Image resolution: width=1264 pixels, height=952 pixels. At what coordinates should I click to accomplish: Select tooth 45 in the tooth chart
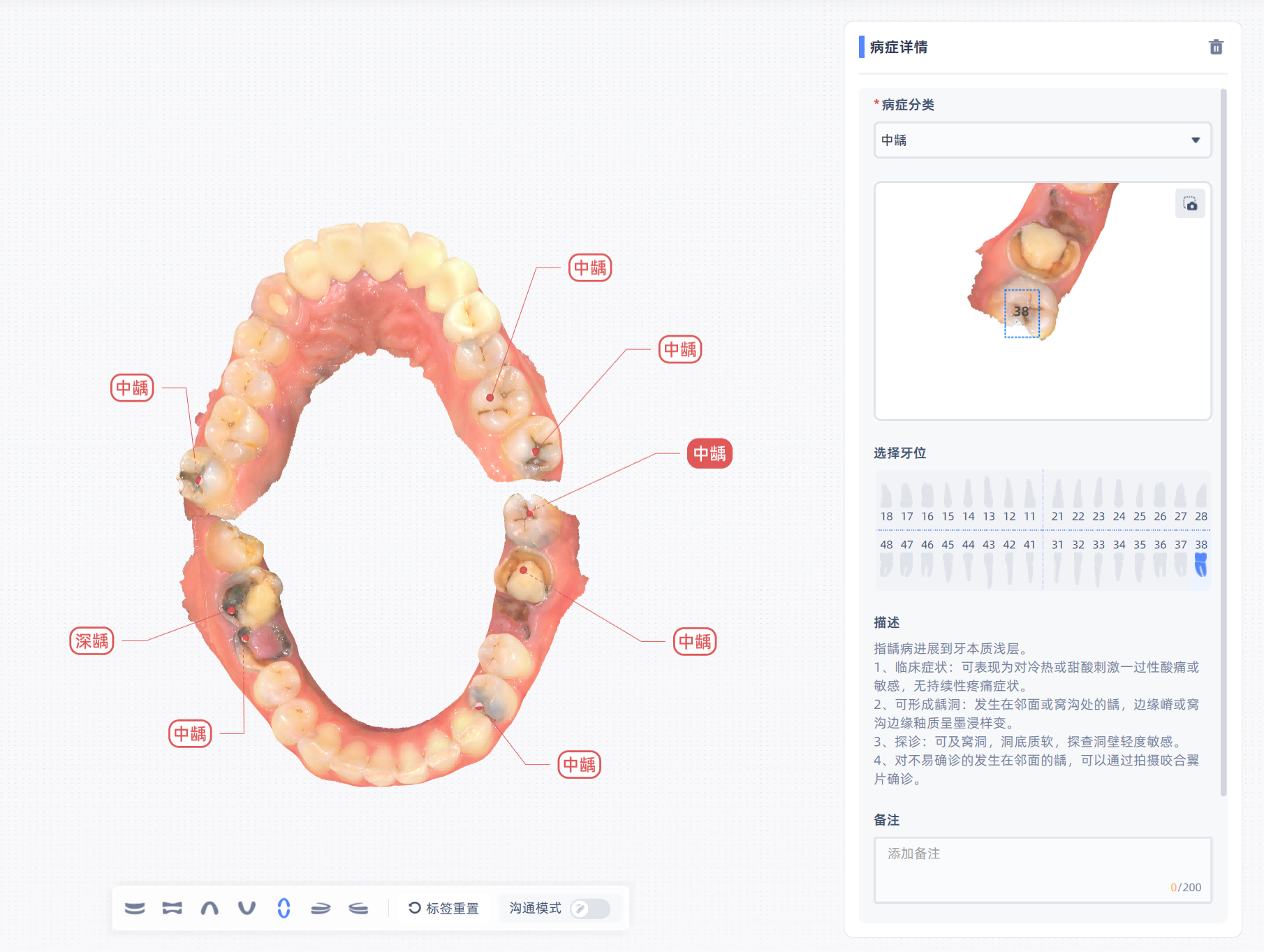[x=948, y=560]
